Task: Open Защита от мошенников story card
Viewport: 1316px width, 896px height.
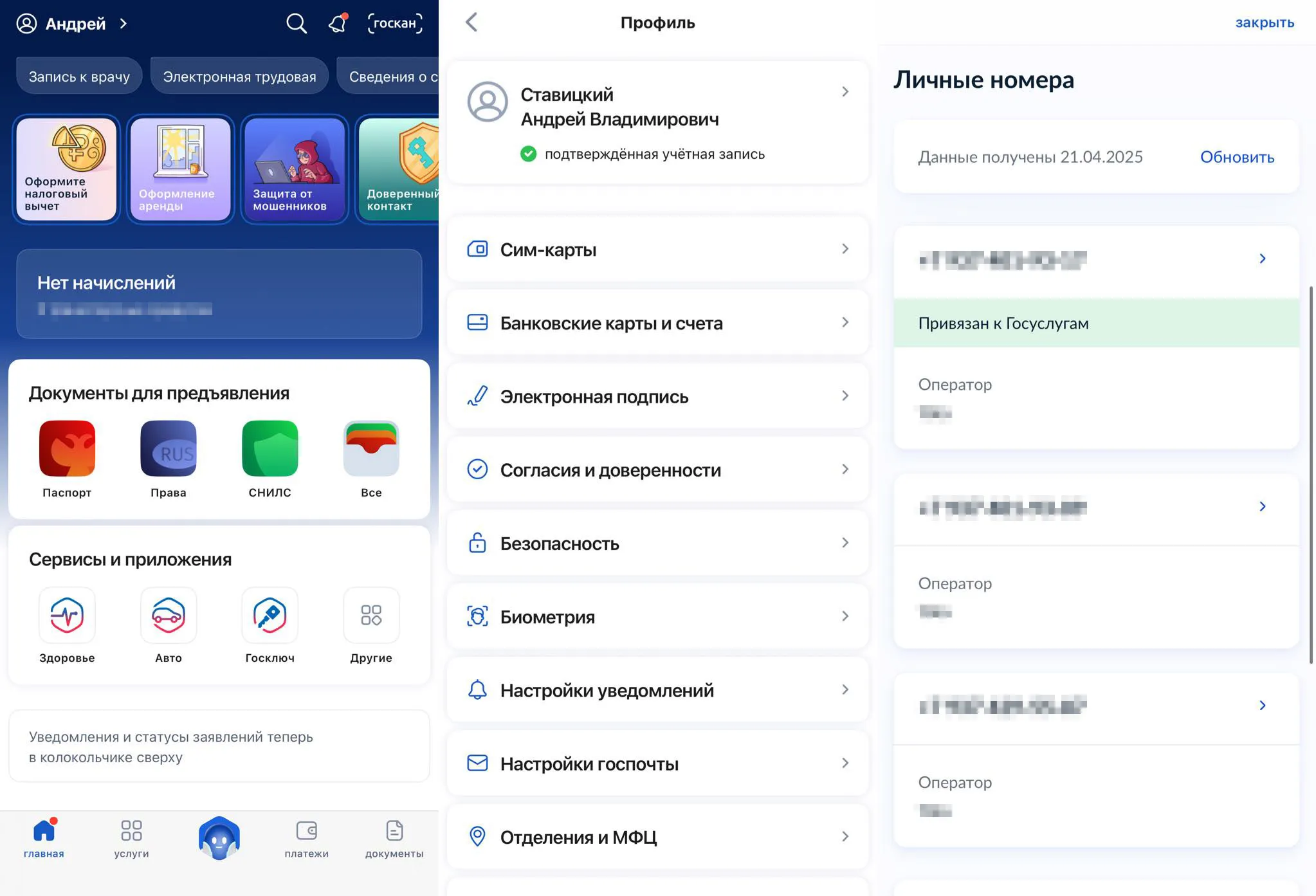Action: click(x=294, y=169)
